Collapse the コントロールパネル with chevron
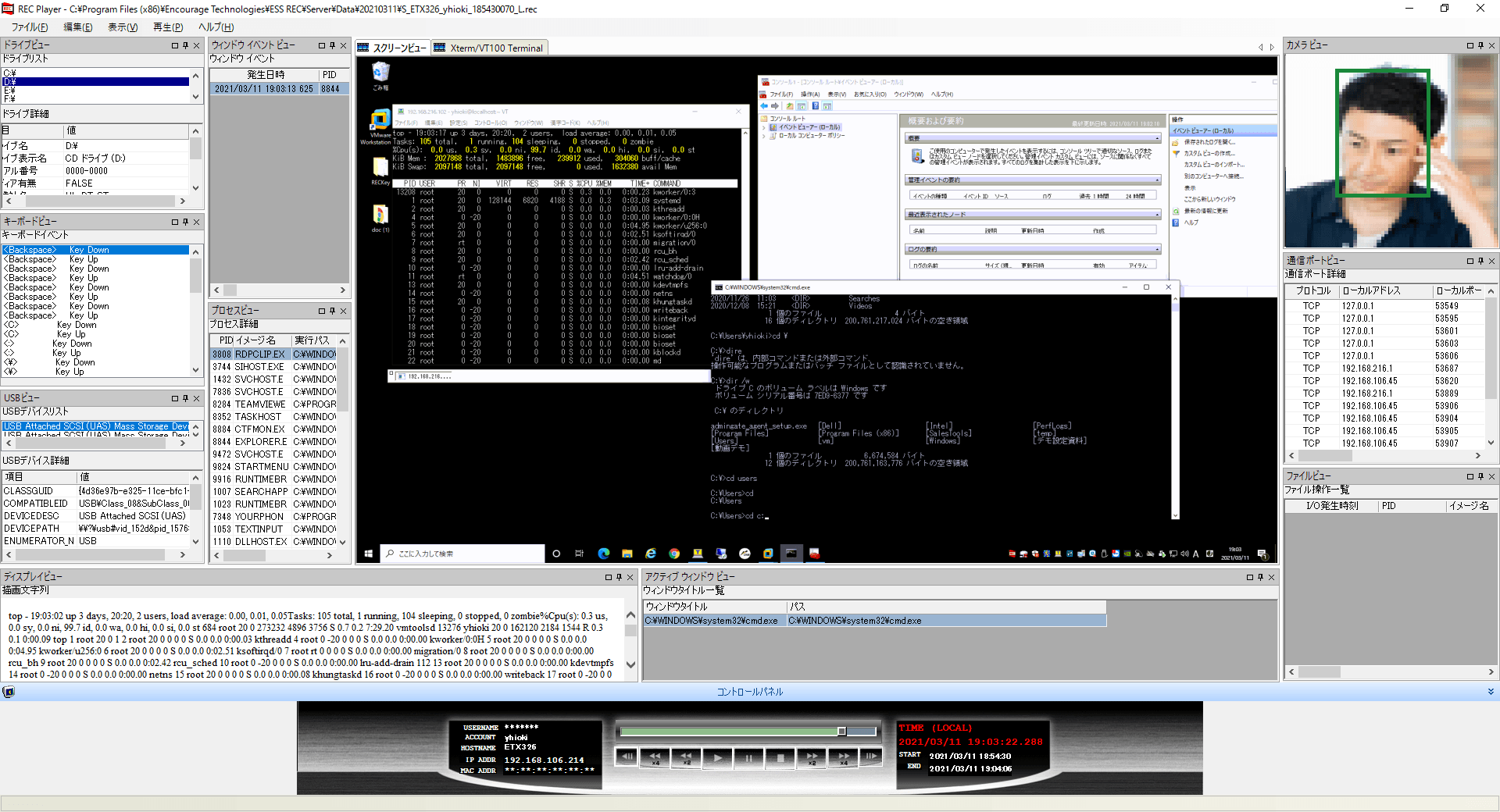The height and width of the screenshot is (812, 1500). tap(1490, 692)
